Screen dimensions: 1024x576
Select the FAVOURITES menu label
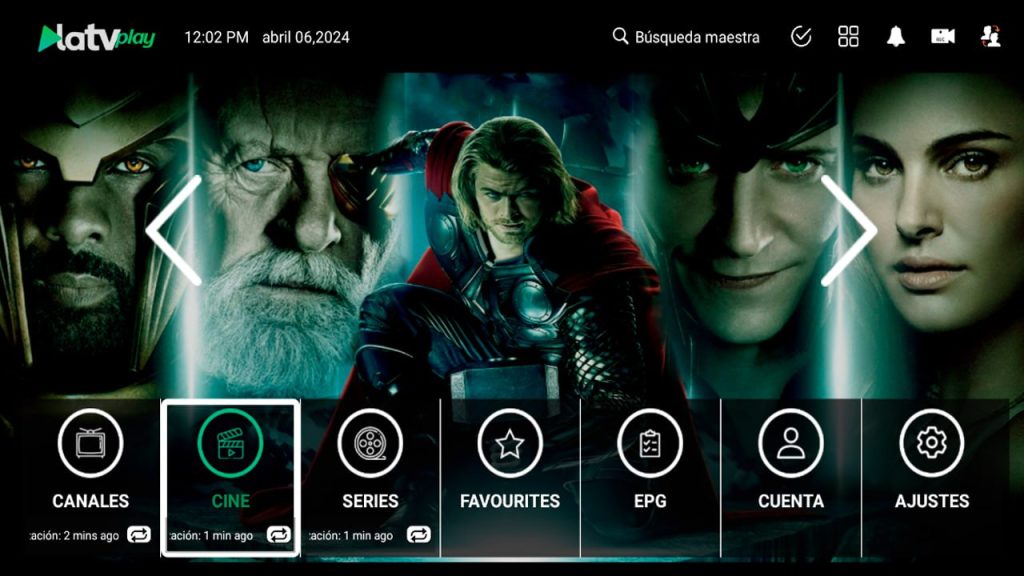510,501
